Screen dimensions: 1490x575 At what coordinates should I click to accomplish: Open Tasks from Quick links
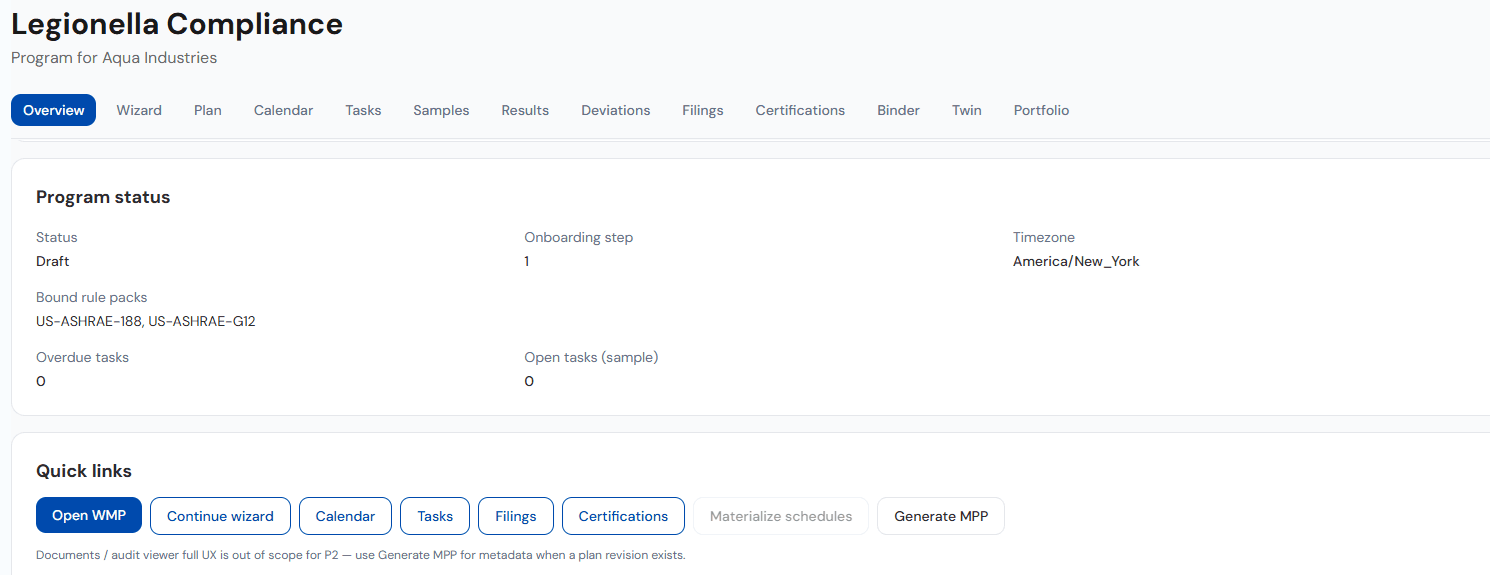coord(435,516)
